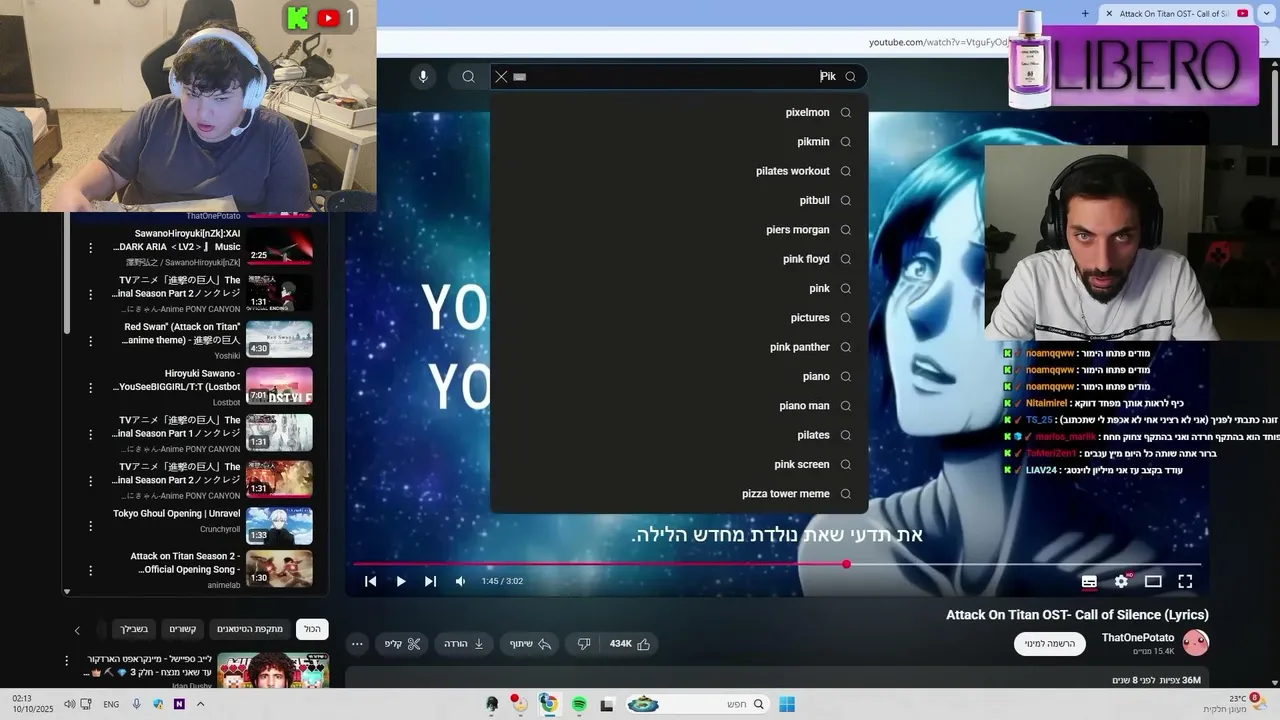The width and height of the screenshot is (1280, 720).
Task: Dislike the Call of Silence video
Action: coord(584,644)
